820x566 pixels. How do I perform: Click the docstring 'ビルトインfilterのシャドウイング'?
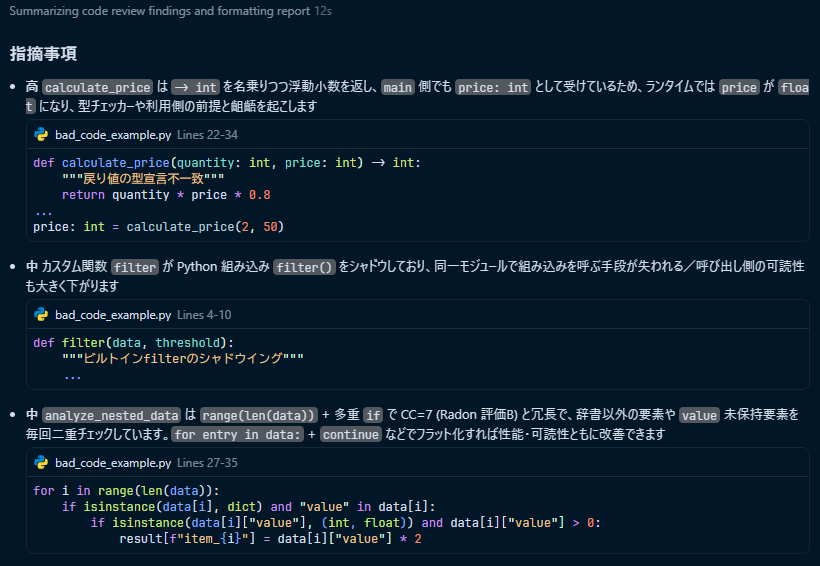pyautogui.click(x=183, y=358)
